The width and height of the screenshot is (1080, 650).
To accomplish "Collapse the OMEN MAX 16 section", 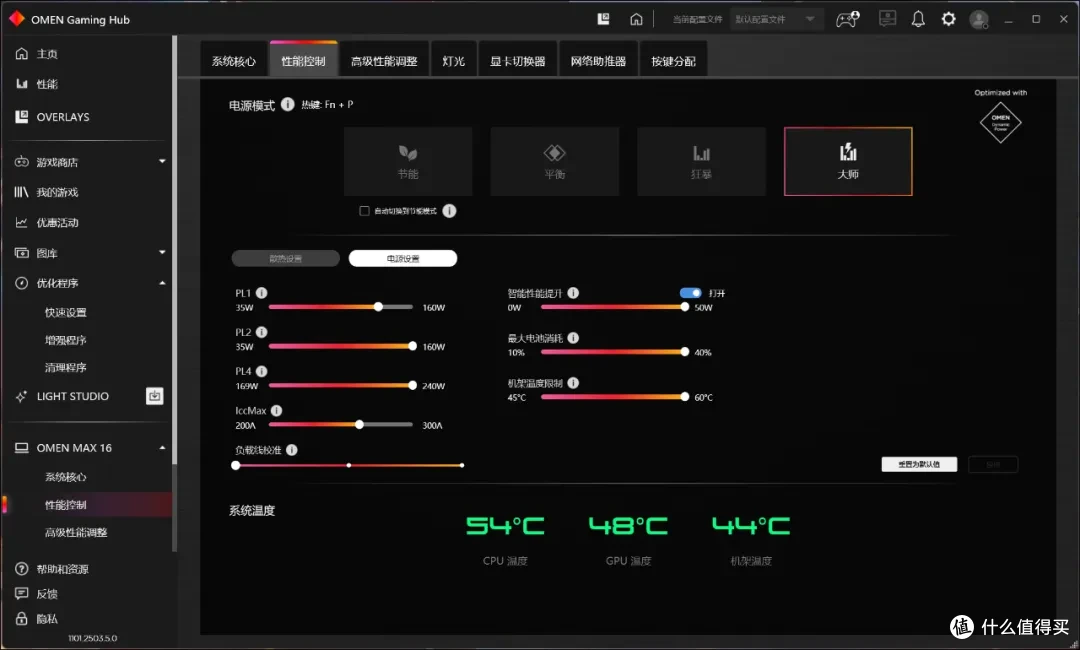I will point(163,448).
